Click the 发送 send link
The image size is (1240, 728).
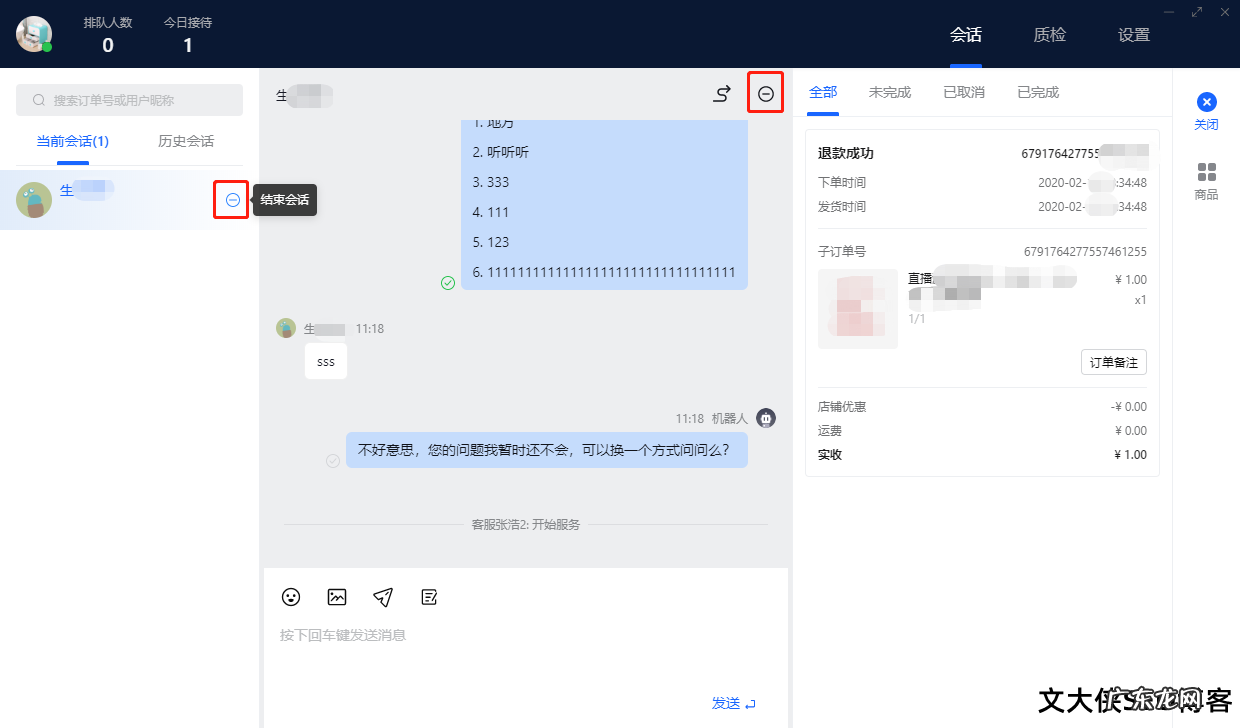tap(727, 703)
